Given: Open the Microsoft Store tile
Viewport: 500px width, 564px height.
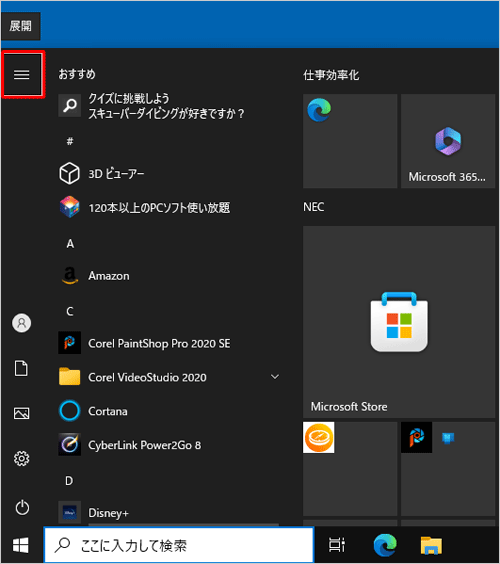Looking at the screenshot, I should click(x=399, y=322).
